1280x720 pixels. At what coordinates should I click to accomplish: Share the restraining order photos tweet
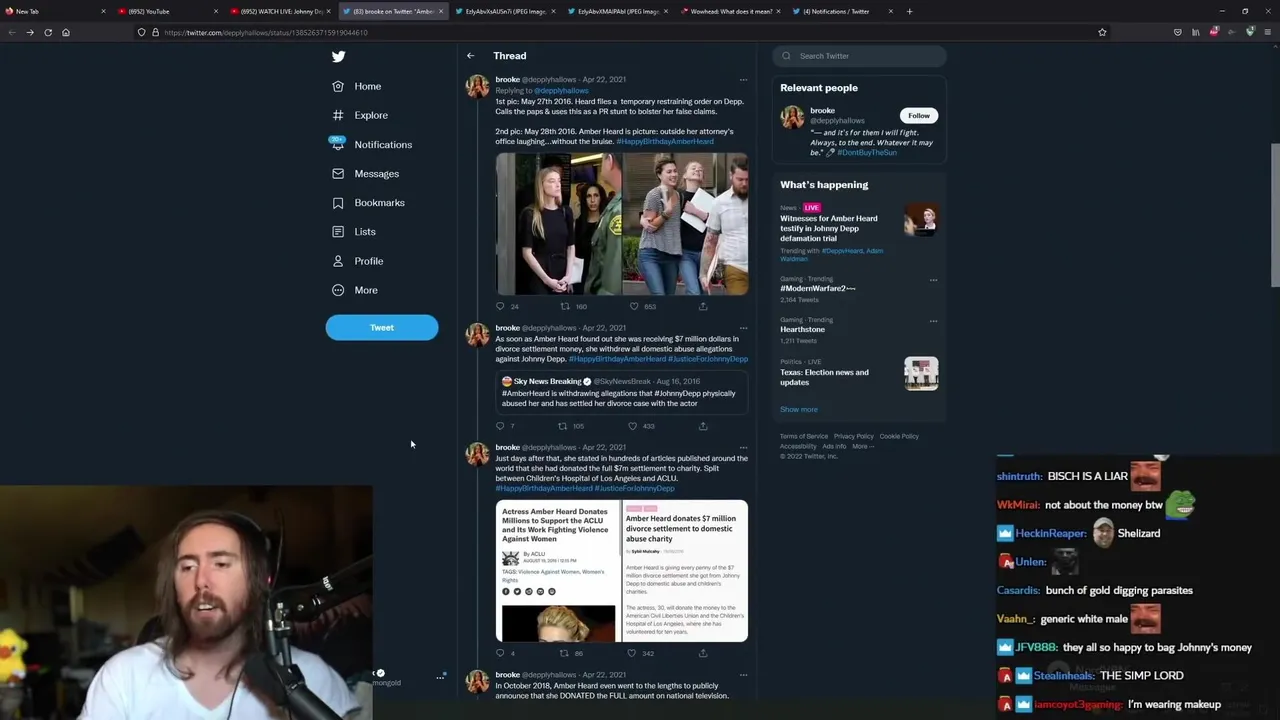703,306
